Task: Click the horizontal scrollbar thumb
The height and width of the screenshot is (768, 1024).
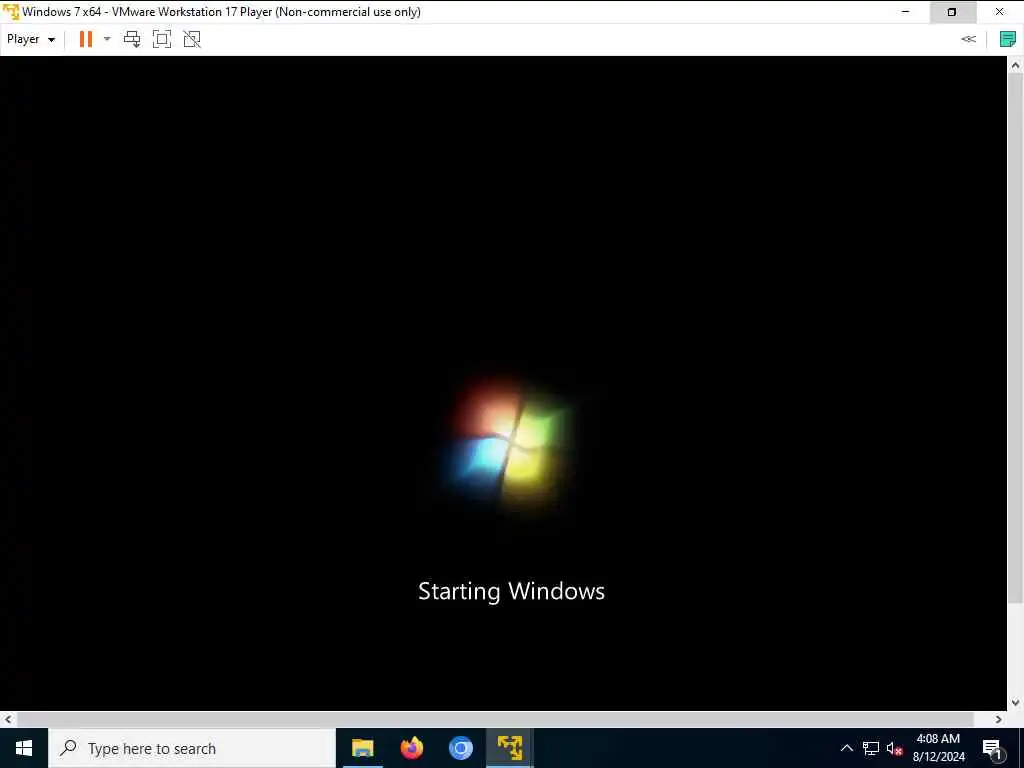Action: tap(495, 719)
